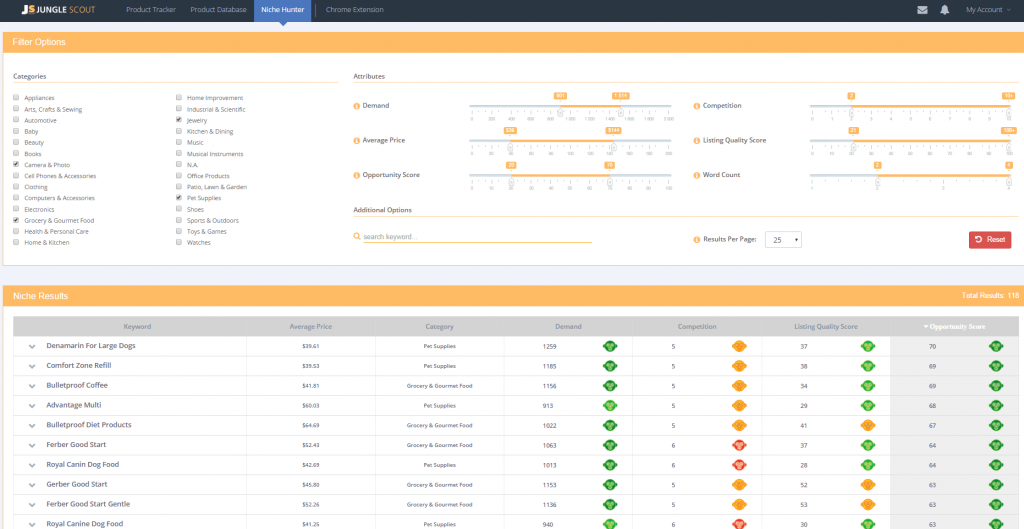Click the opportunity monkey icon for Advantage Multi
The height and width of the screenshot is (529, 1024).
coord(996,406)
